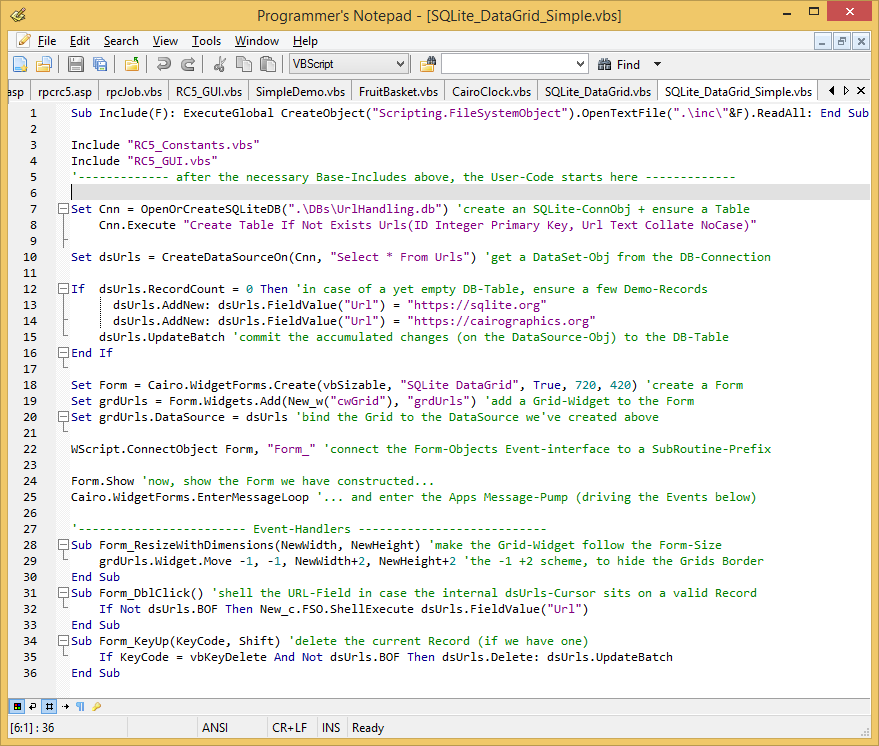Viewport: 879px width, 746px height.
Task: Toggle line numbers display button
Action: (47, 706)
